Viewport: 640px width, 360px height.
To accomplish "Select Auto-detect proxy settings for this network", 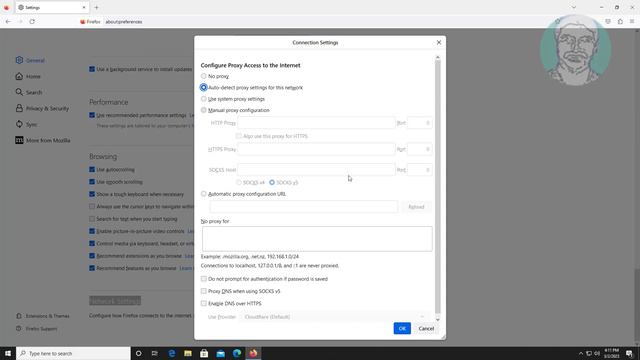I will pyautogui.click(x=203, y=87).
